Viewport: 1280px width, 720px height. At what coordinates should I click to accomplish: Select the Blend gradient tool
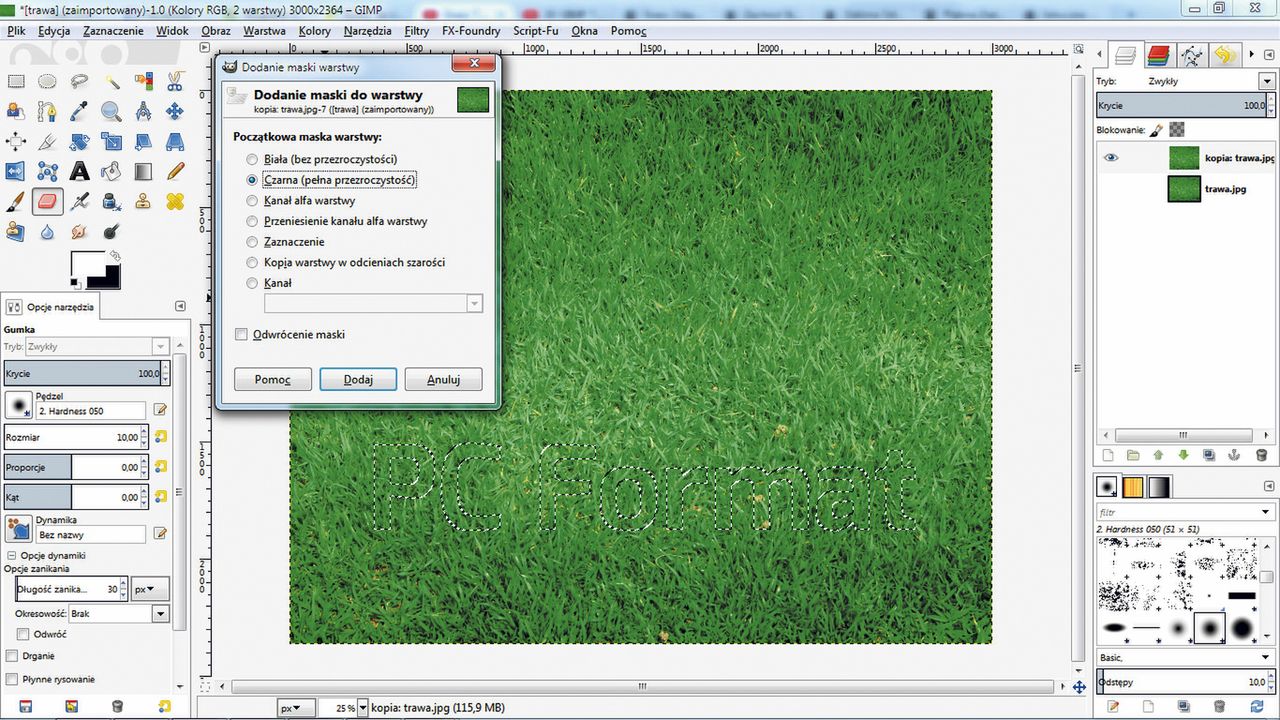(143, 172)
